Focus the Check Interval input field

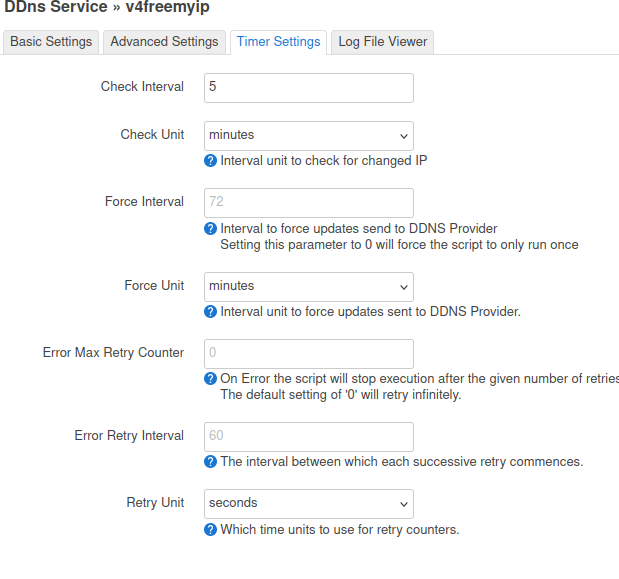pyautogui.click(x=309, y=88)
